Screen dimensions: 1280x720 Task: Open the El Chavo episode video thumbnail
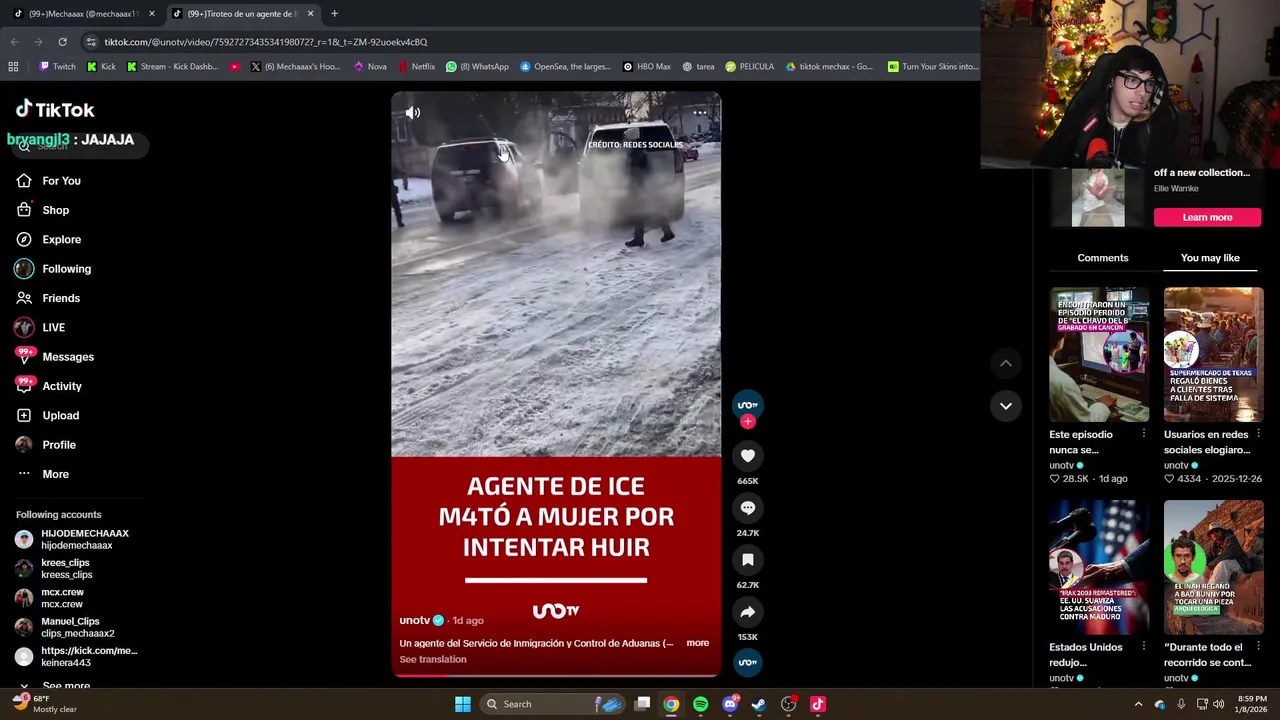click(x=1099, y=354)
